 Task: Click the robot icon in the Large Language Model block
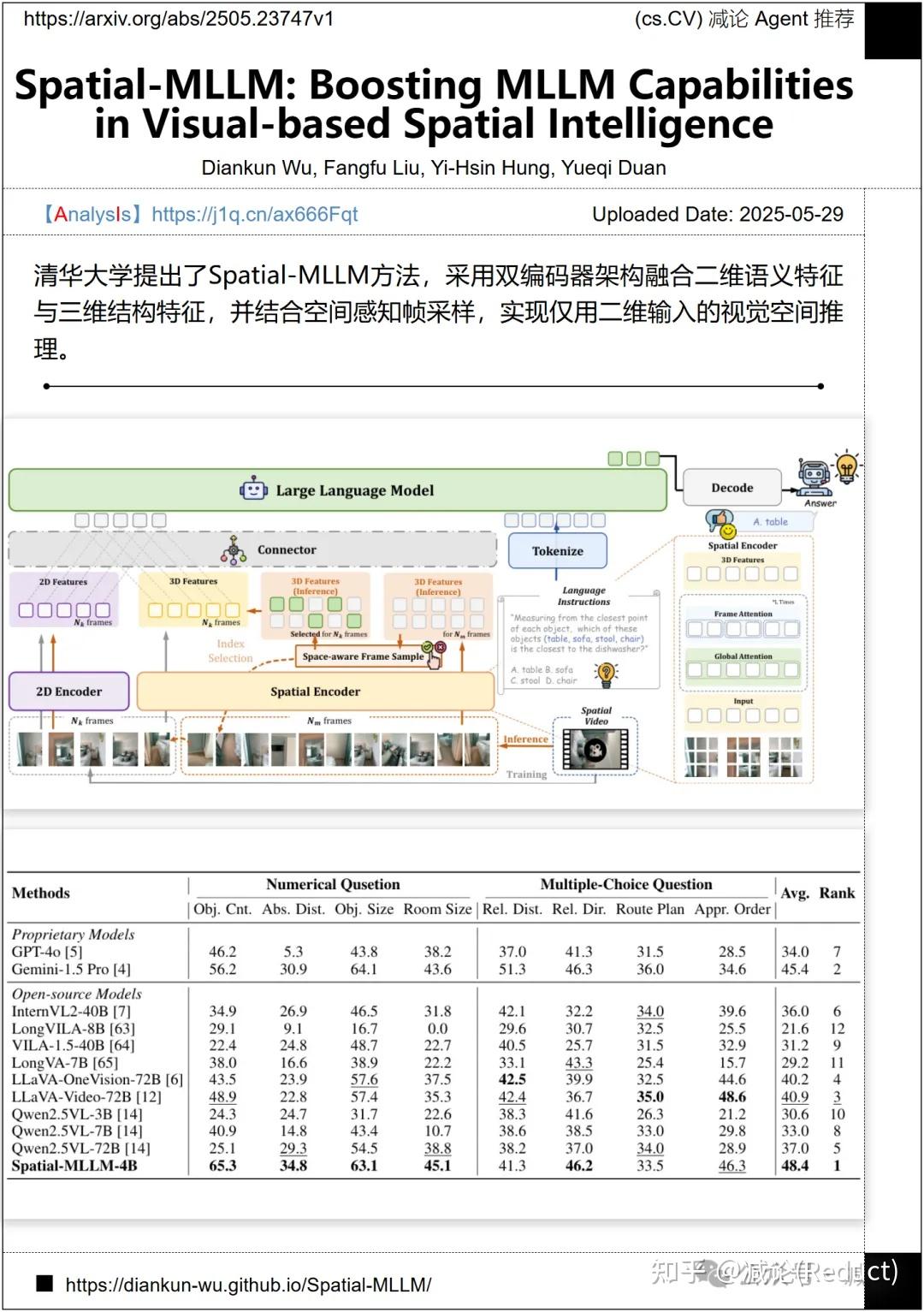pyautogui.click(x=252, y=489)
